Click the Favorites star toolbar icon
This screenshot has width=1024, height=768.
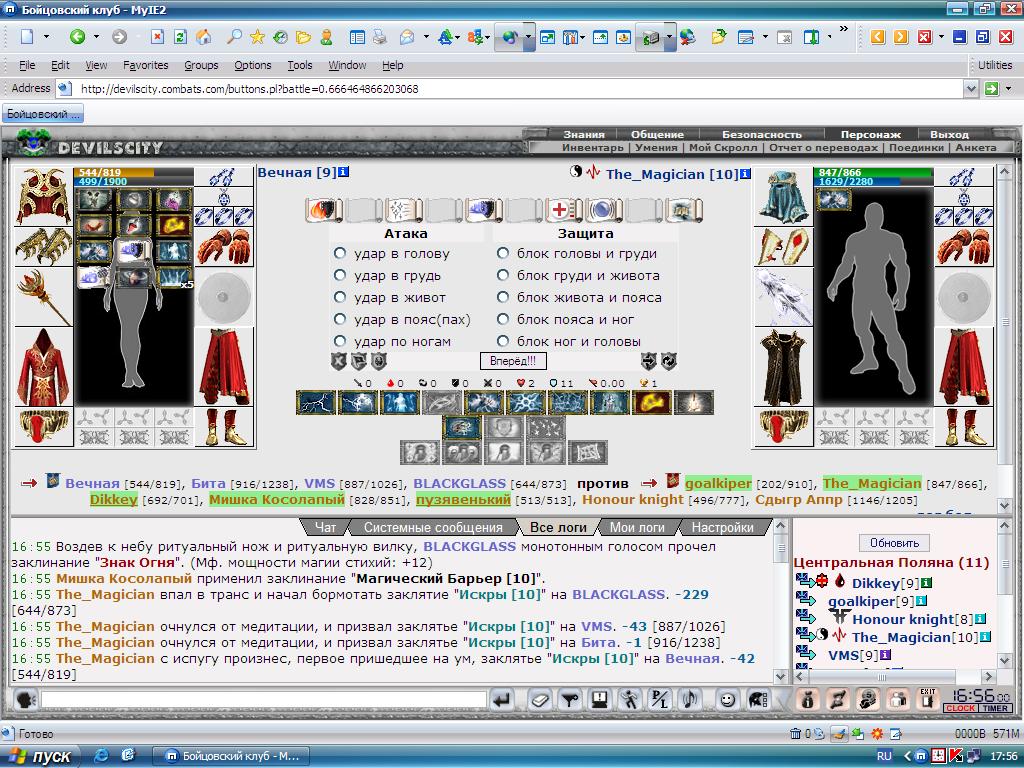[x=257, y=37]
